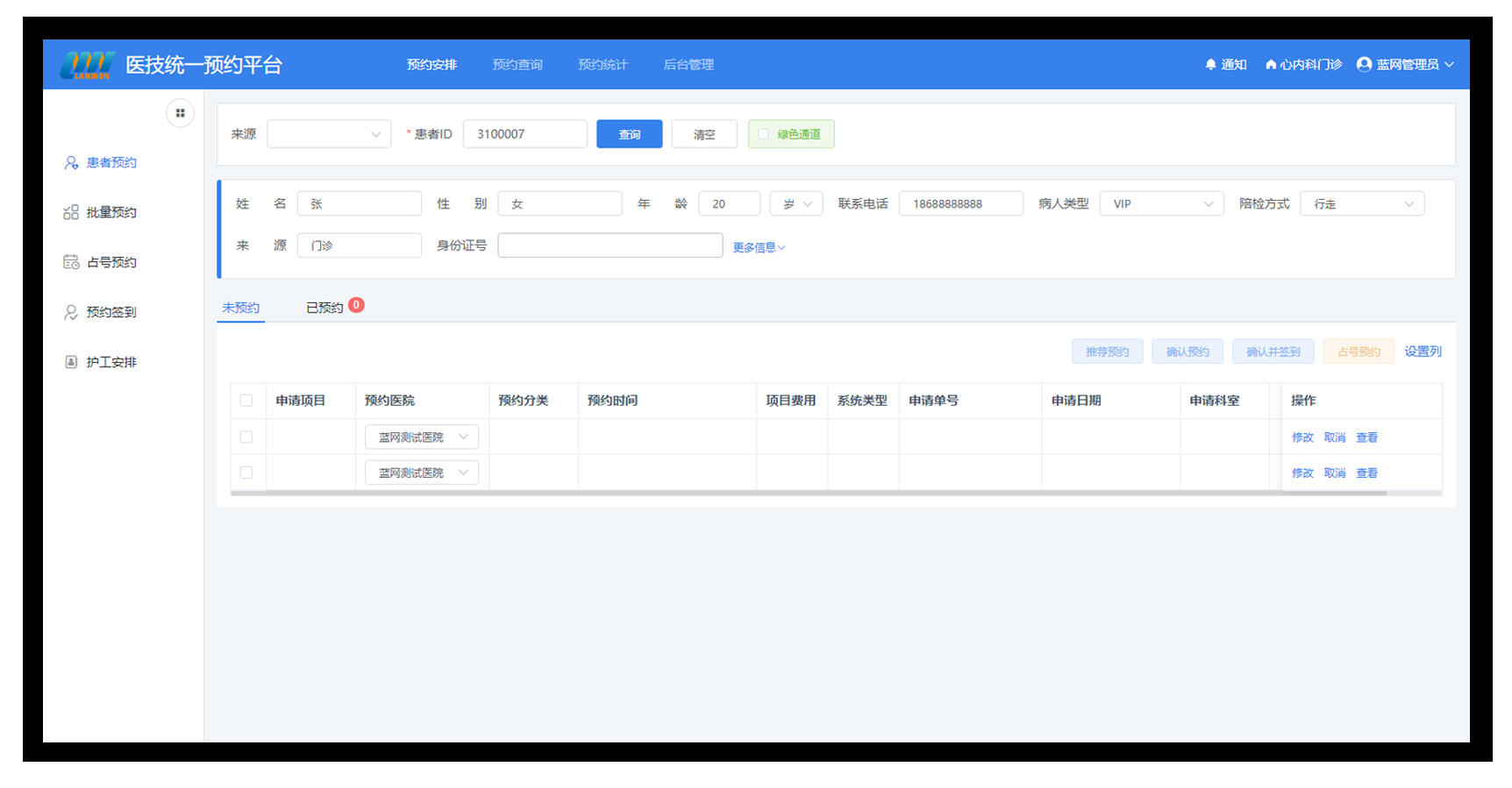
Task: Click the table horizontal scrollbar
Action: coord(809,493)
